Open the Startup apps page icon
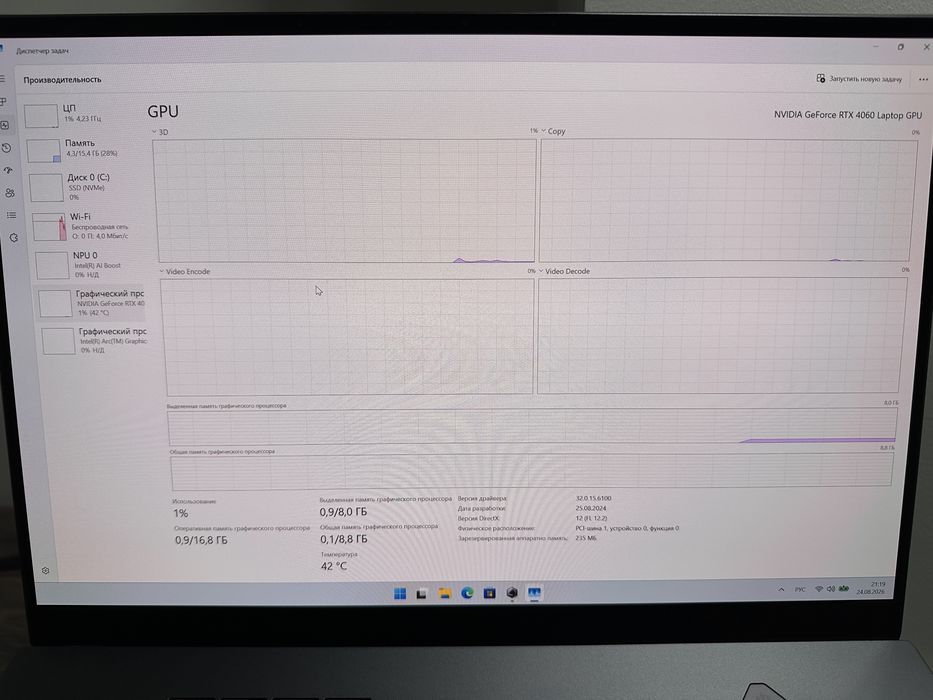 [8, 170]
